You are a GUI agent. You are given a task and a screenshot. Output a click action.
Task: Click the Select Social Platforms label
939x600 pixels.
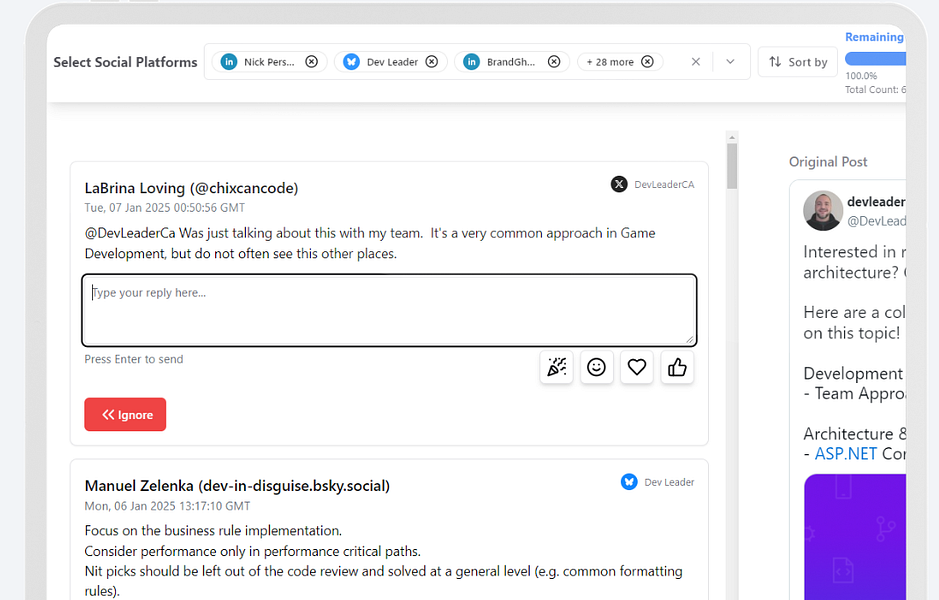(125, 62)
